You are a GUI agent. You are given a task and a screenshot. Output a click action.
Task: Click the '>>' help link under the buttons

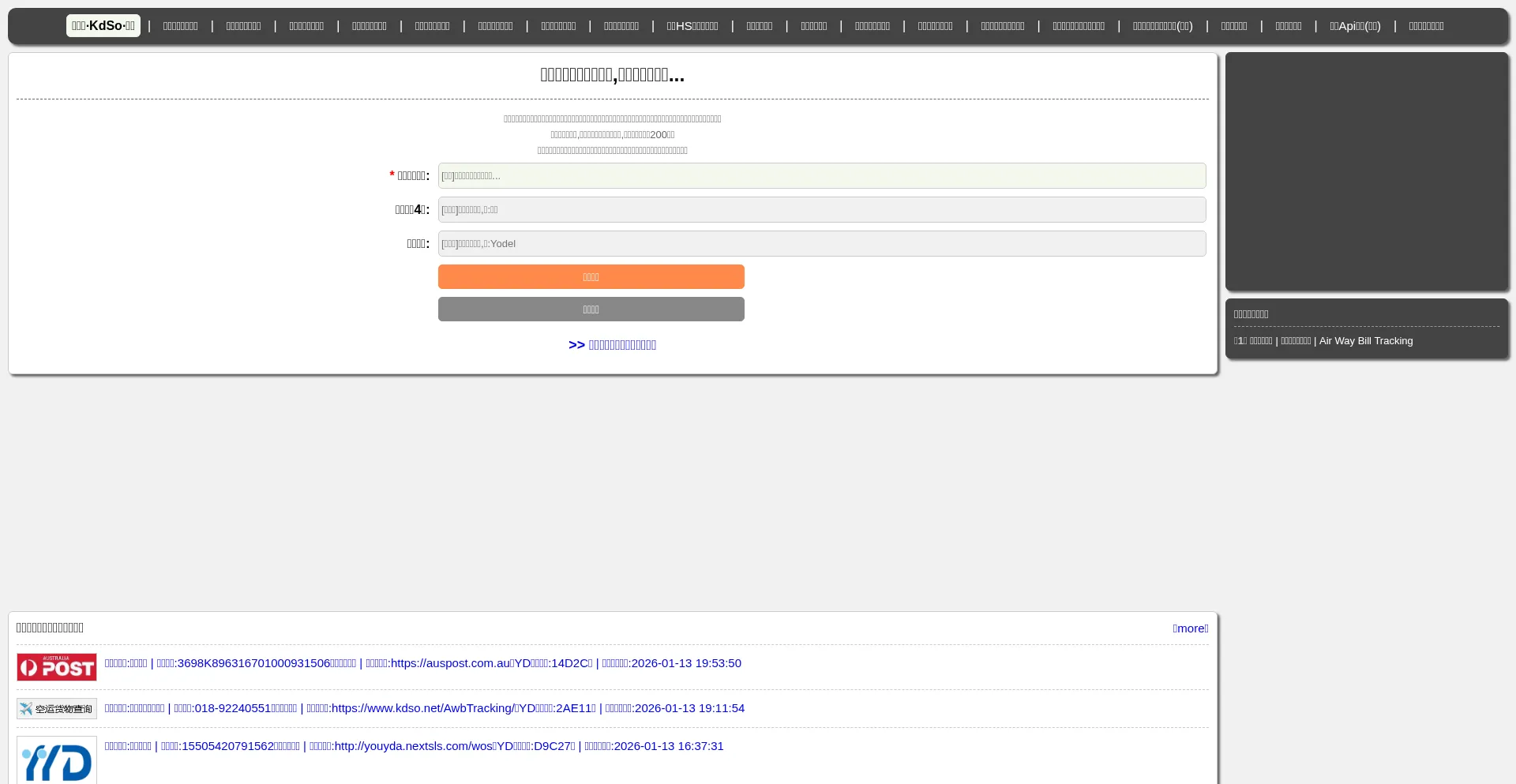pos(612,345)
